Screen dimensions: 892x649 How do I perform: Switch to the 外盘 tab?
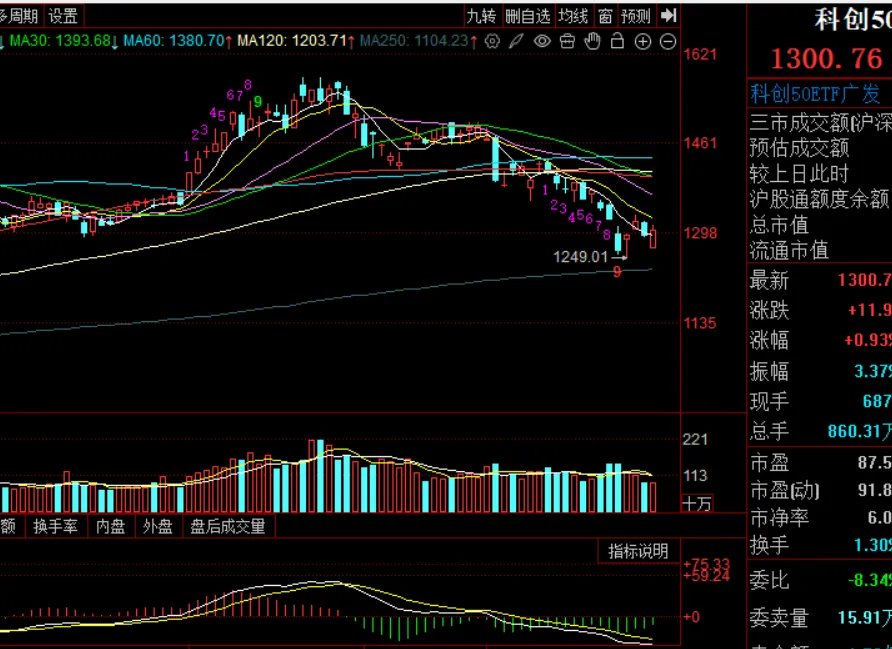[158, 526]
